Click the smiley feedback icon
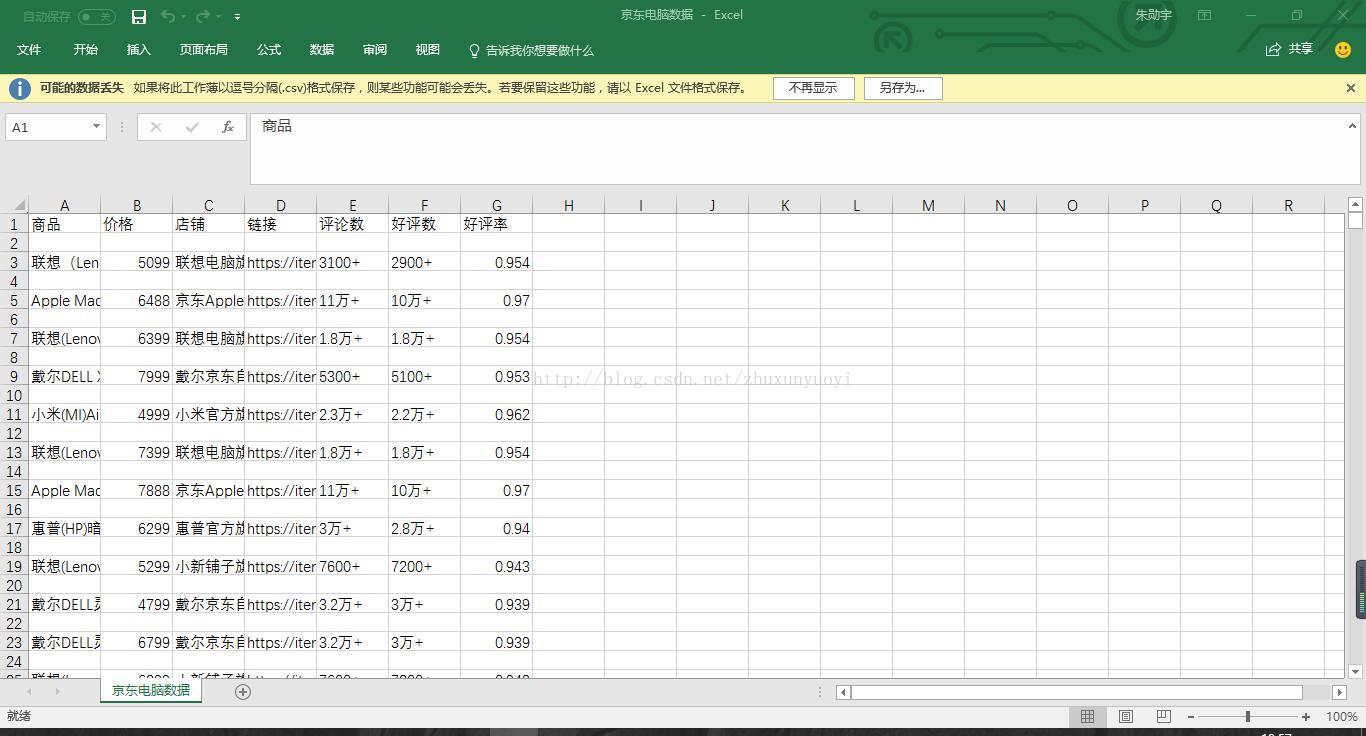Viewport: 1366px width, 736px height. coord(1343,50)
